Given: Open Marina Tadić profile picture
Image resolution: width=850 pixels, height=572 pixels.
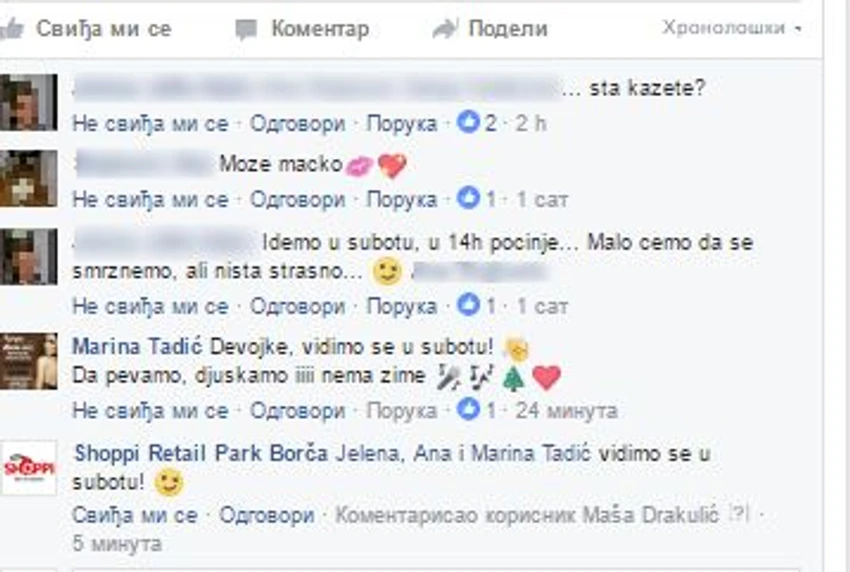Looking at the screenshot, I should click(29, 362).
